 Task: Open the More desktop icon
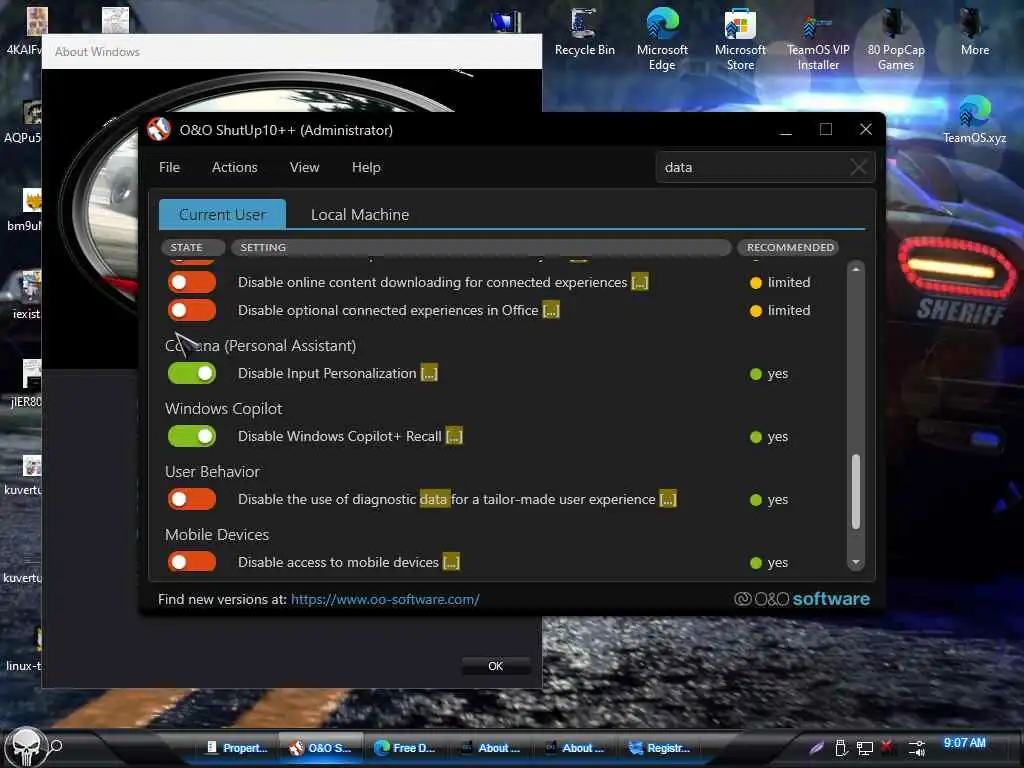point(974,33)
